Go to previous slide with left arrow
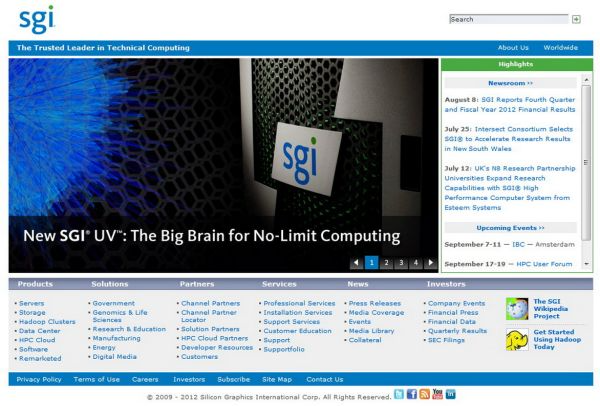Viewport: 600px width, 406px height. pos(356,263)
